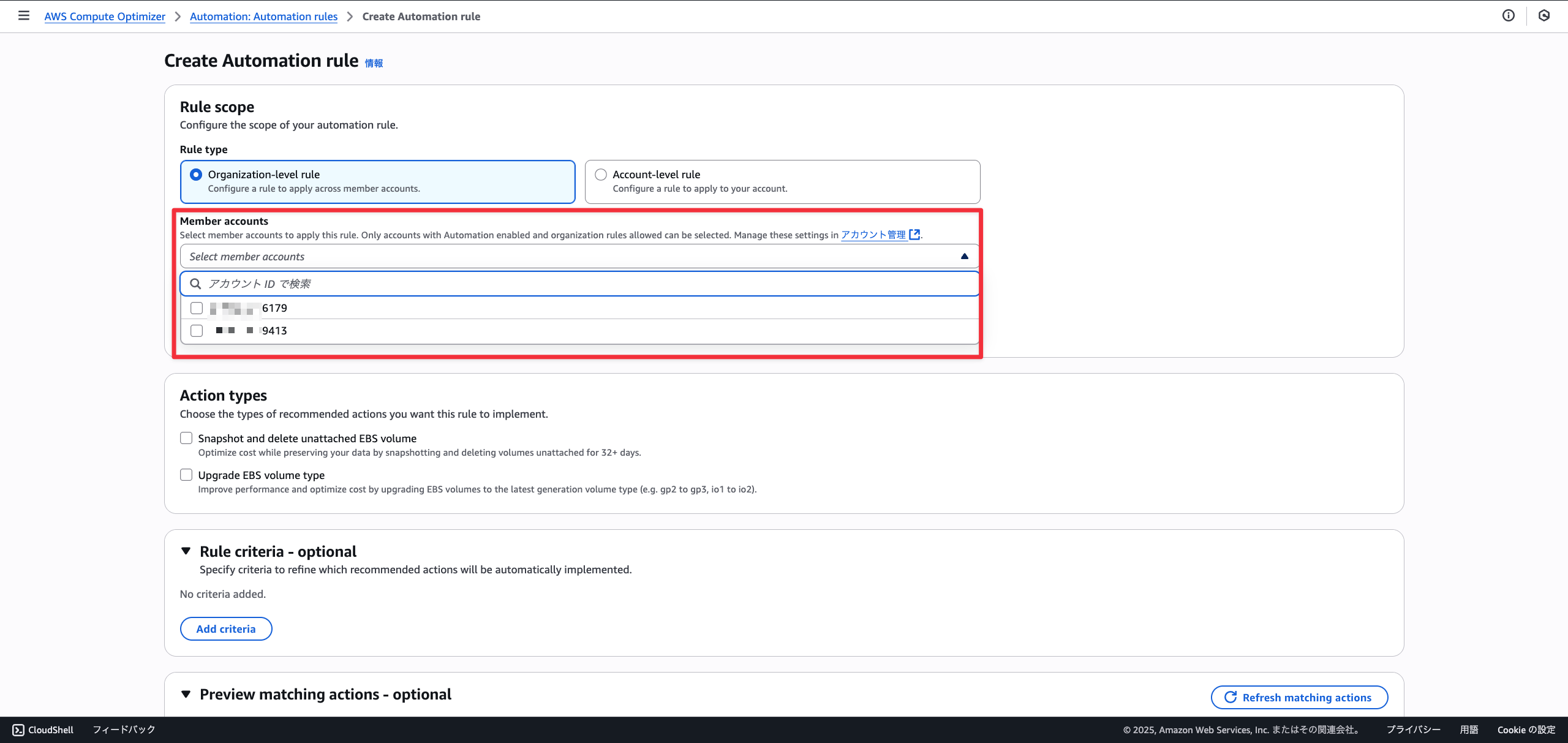Check the account ending in 9413
The height and width of the screenshot is (743, 1568).
pos(197,331)
